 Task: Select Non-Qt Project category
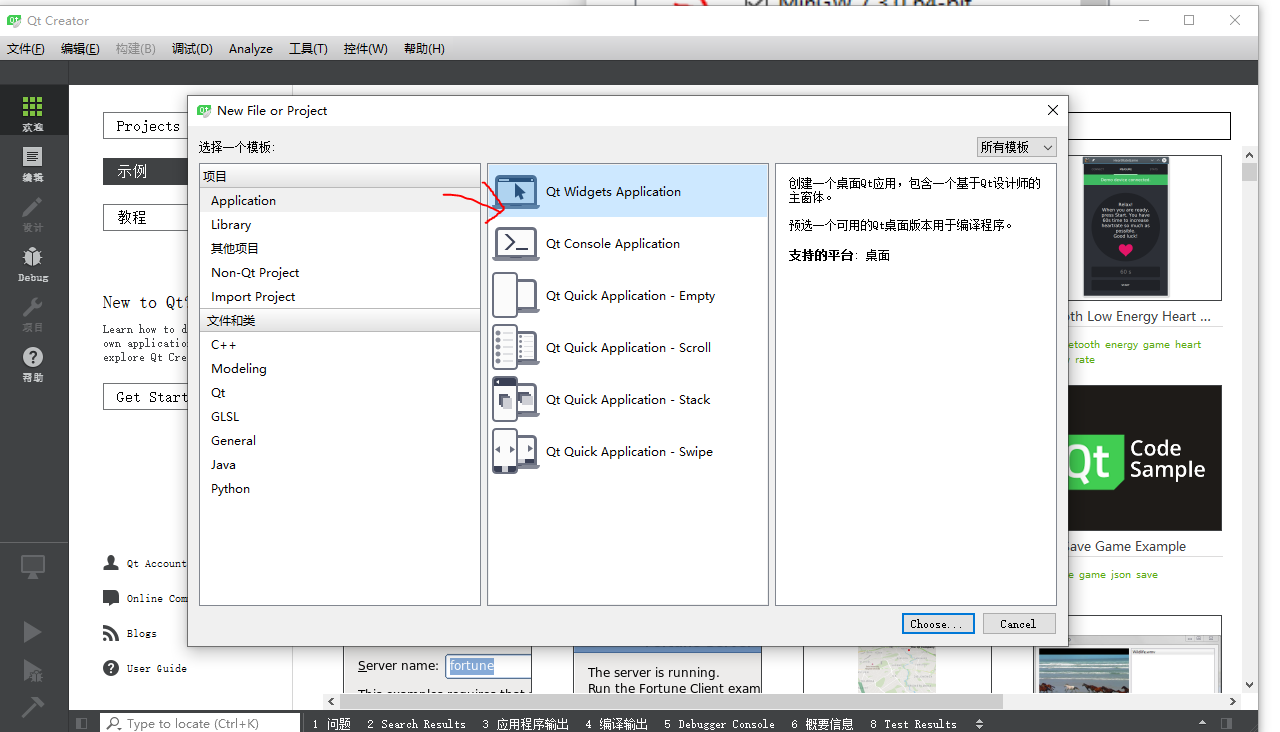coord(340,272)
